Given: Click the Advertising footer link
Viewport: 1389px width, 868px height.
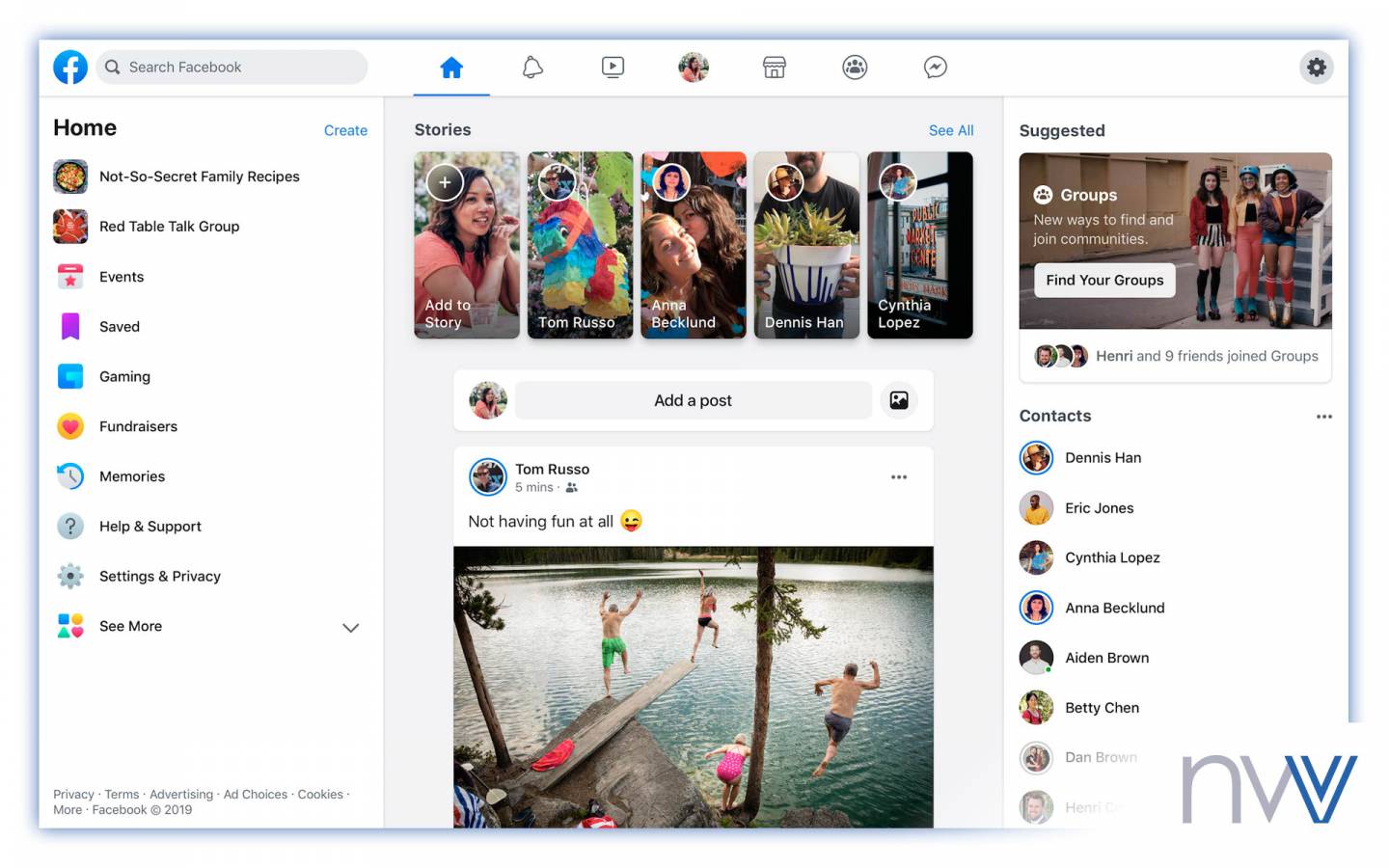Looking at the screenshot, I should click(181, 795).
